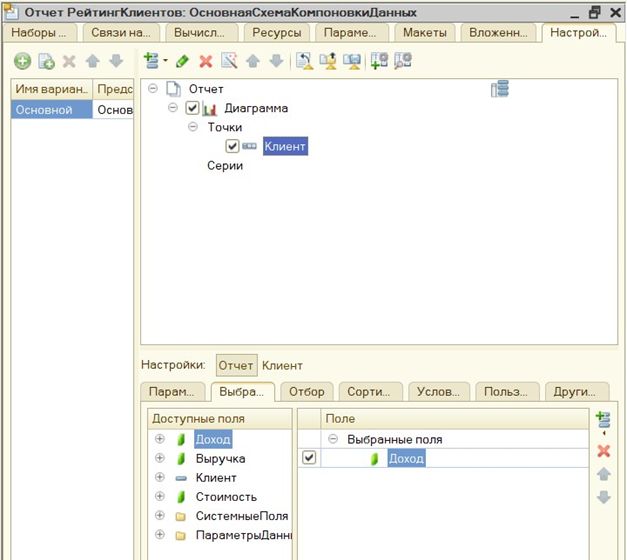Viewport: 627px width, 560px height.
Task: Open the Други... settings tab
Action: 576,392
